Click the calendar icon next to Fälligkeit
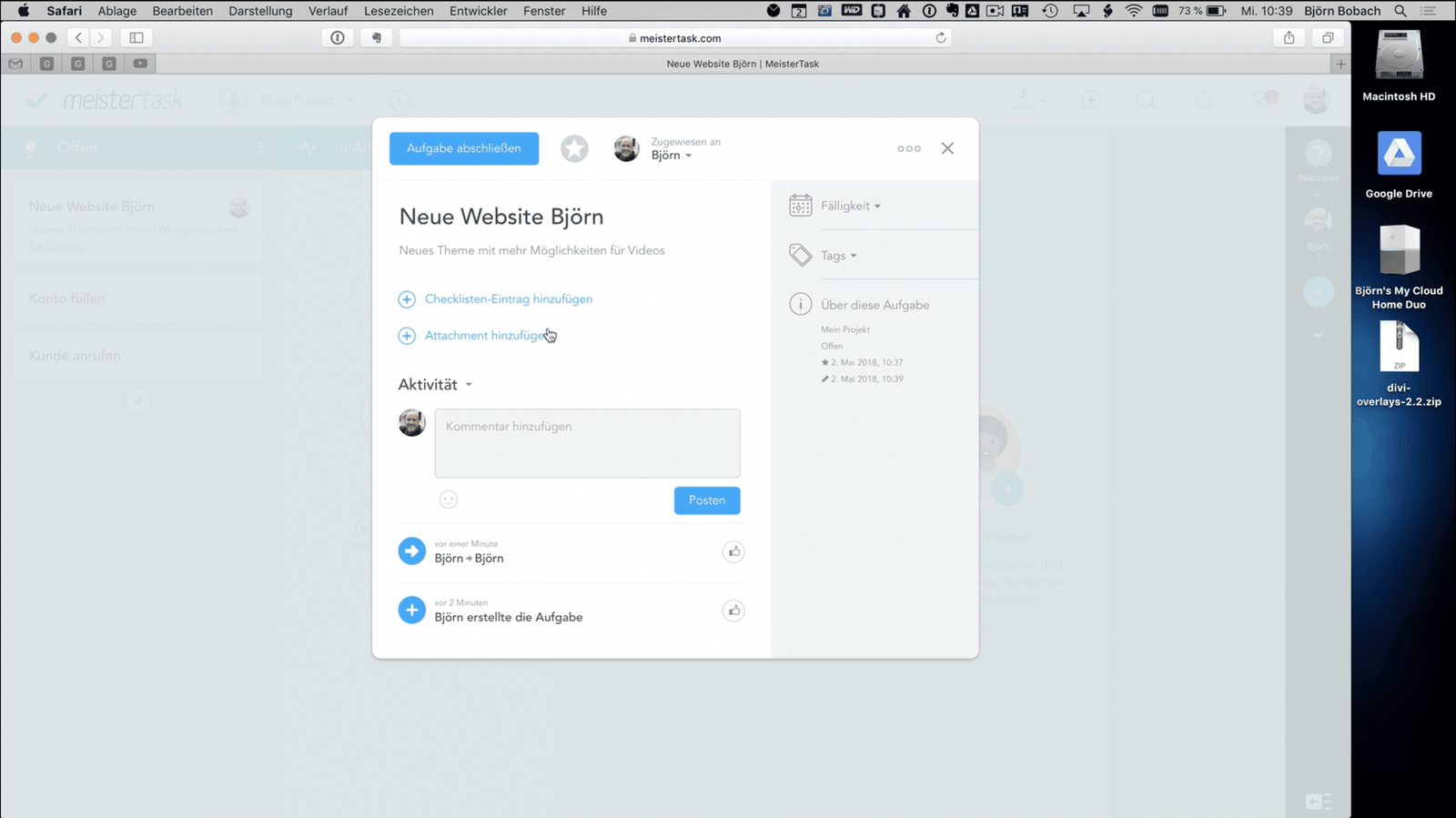The image size is (1456, 818). click(x=801, y=206)
